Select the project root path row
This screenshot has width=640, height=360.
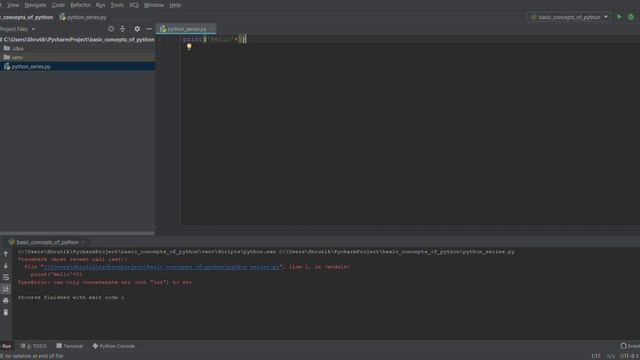pyautogui.click(x=78, y=40)
